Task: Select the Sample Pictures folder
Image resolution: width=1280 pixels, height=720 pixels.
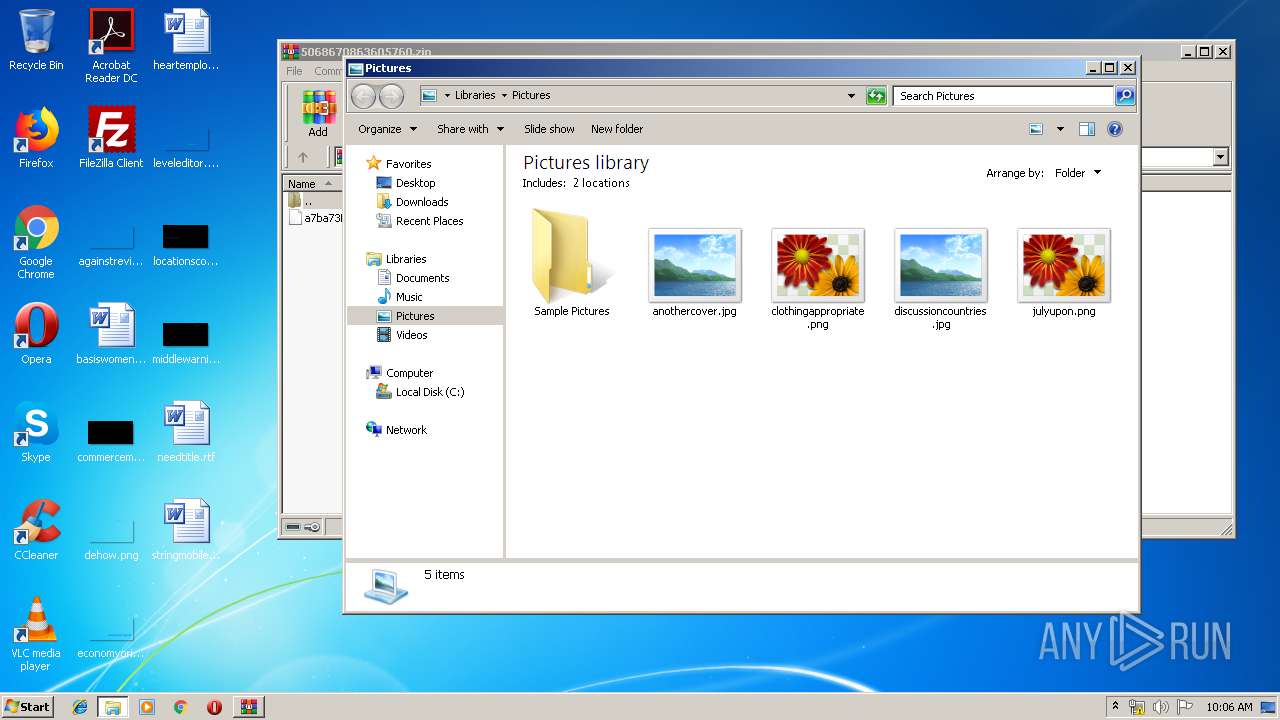Action: point(572,263)
